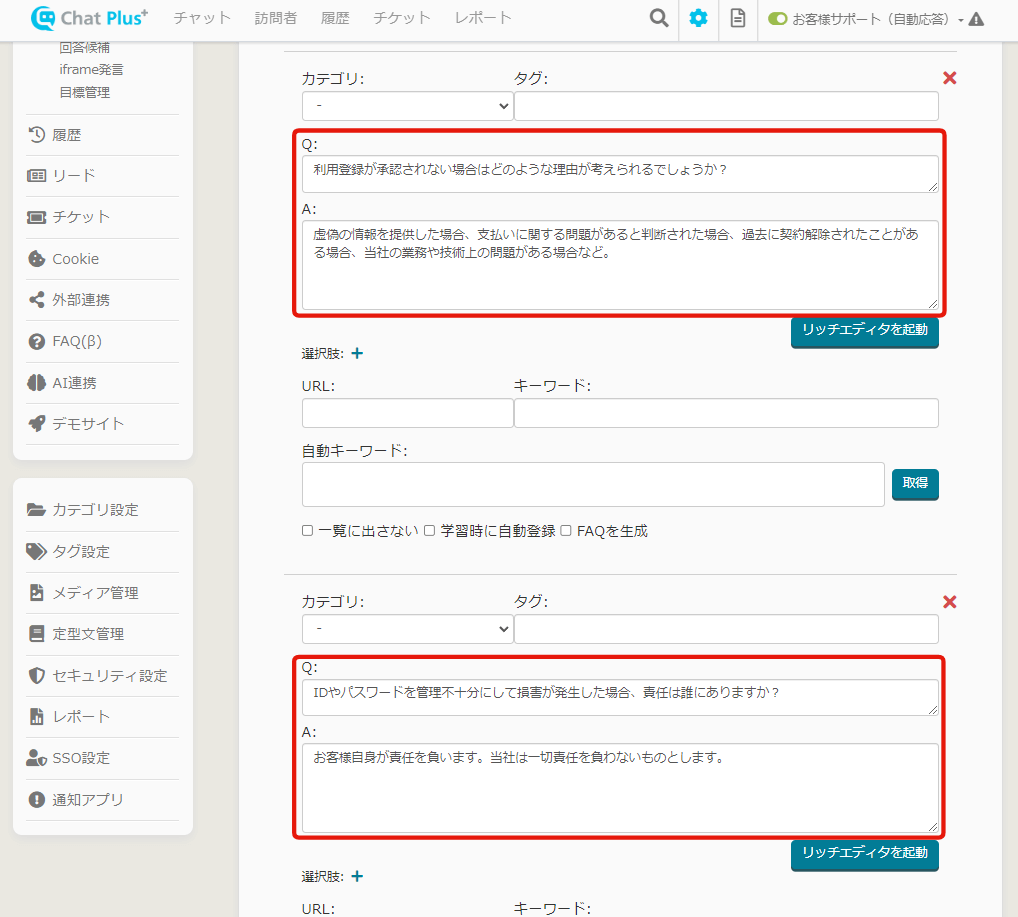Enable 学習時に自動登録 checkbox
1018x917 pixels.
tap(430, 531)
